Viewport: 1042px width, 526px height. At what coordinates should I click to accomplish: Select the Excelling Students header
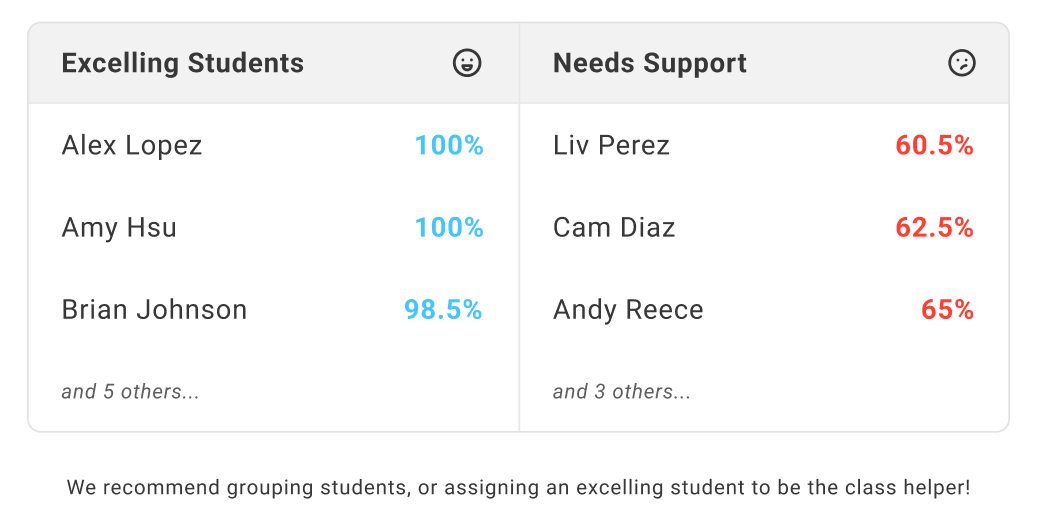183,63
